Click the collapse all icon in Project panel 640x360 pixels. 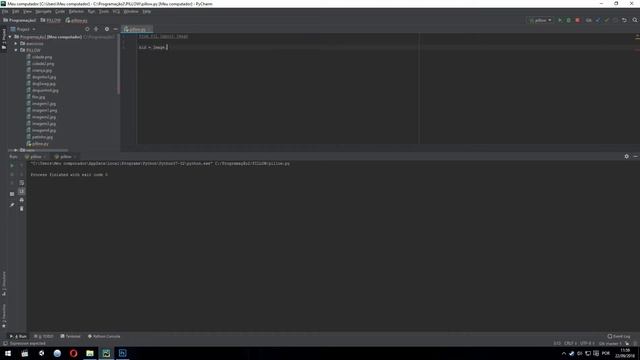click(x=96, y=29)
